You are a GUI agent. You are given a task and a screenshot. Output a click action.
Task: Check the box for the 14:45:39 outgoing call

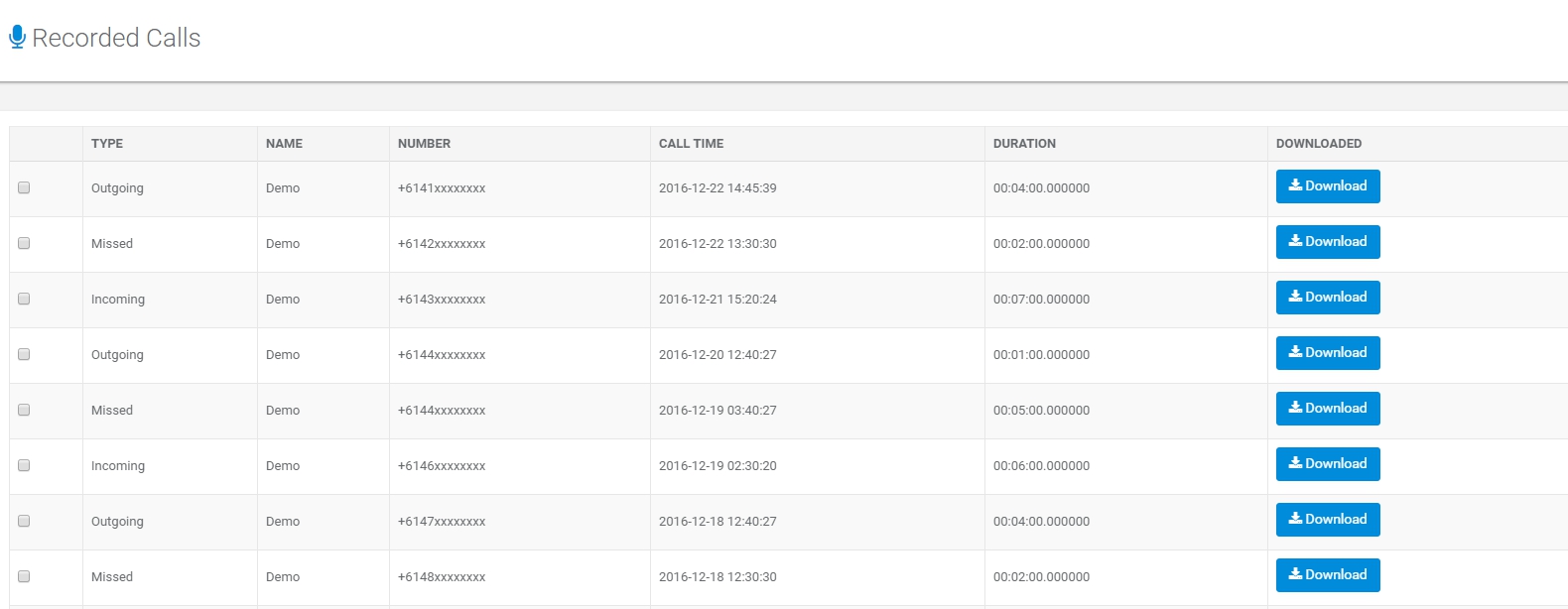click(24, 187)
